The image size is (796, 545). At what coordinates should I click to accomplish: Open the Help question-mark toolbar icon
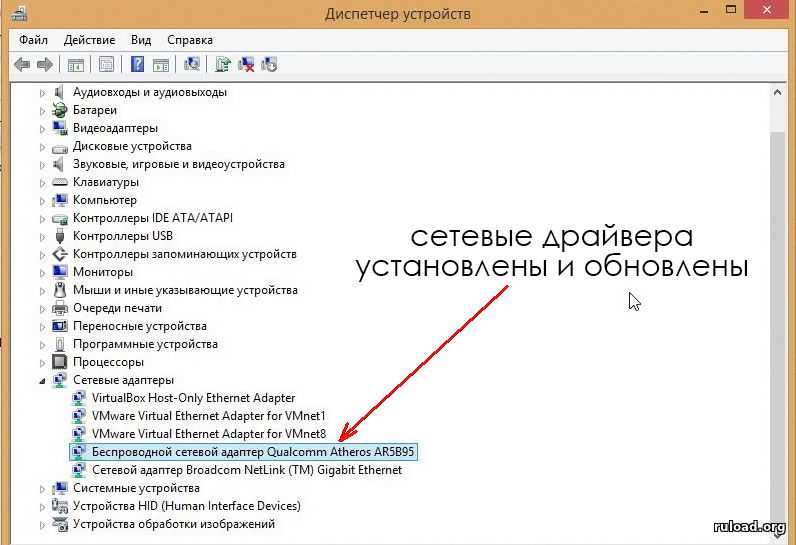pos(137,64)
